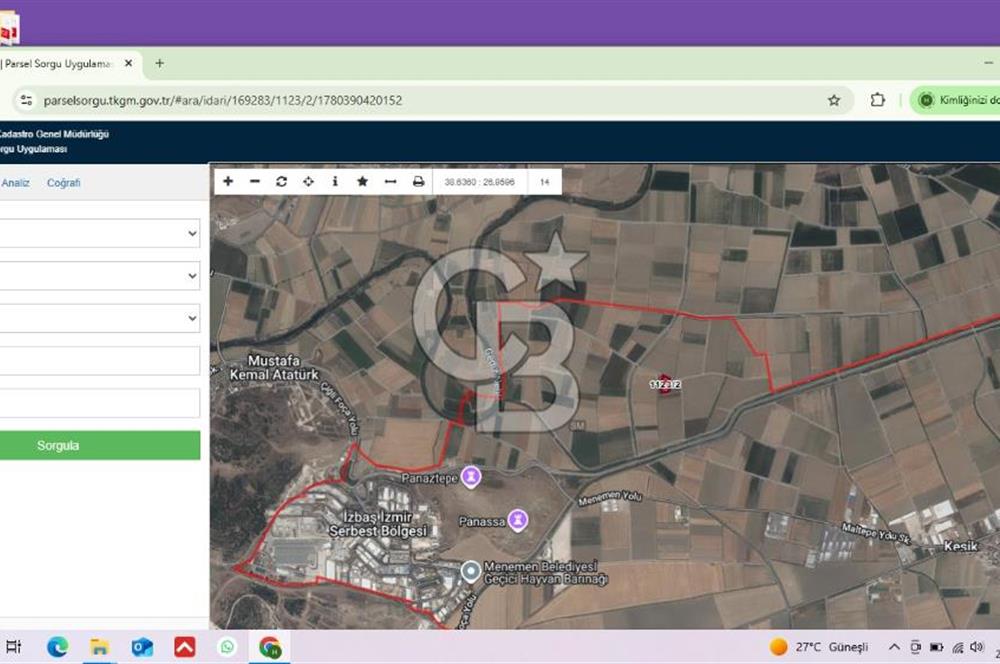Click the Menemen Yolu road label

610,498
